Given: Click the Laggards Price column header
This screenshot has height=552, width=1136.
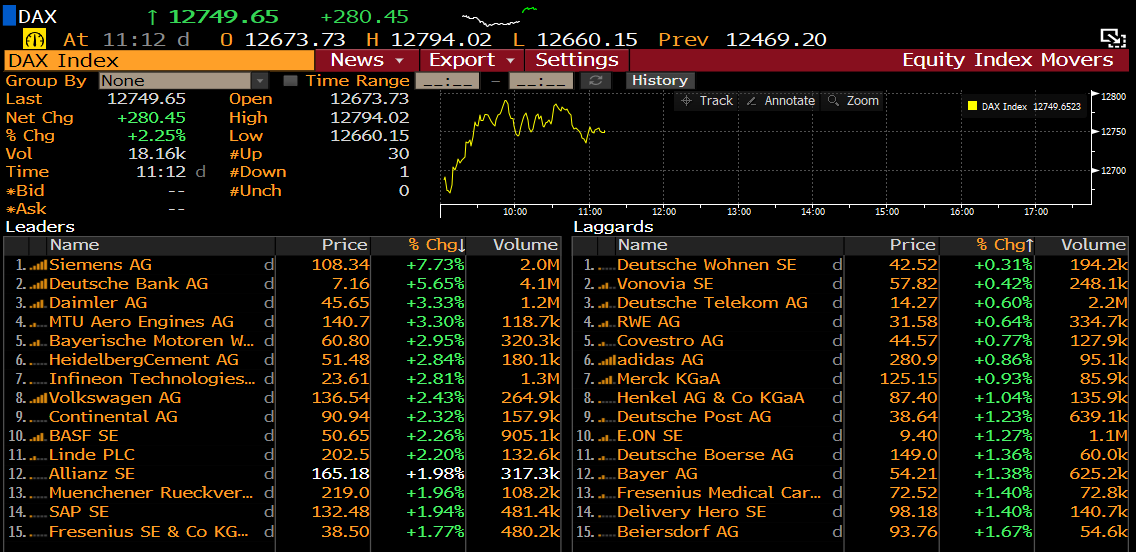Looking at the screenshot, I should [x=892, y=246].
